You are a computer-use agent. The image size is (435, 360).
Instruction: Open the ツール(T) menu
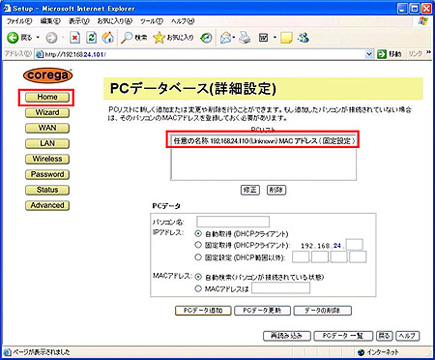(x=151, y=21)
